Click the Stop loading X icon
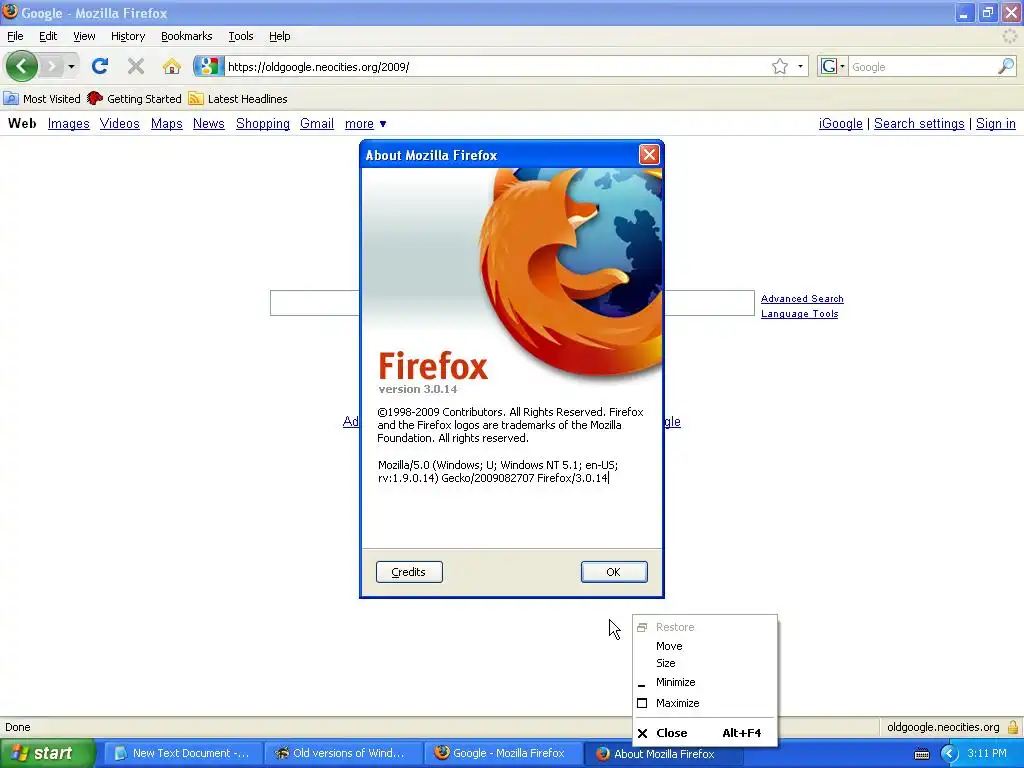Screen dimensions: 1024x768 [136, 66]
